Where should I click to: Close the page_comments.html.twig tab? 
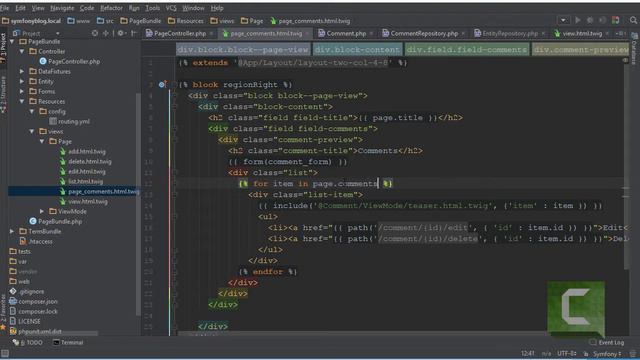click(307, 33)
